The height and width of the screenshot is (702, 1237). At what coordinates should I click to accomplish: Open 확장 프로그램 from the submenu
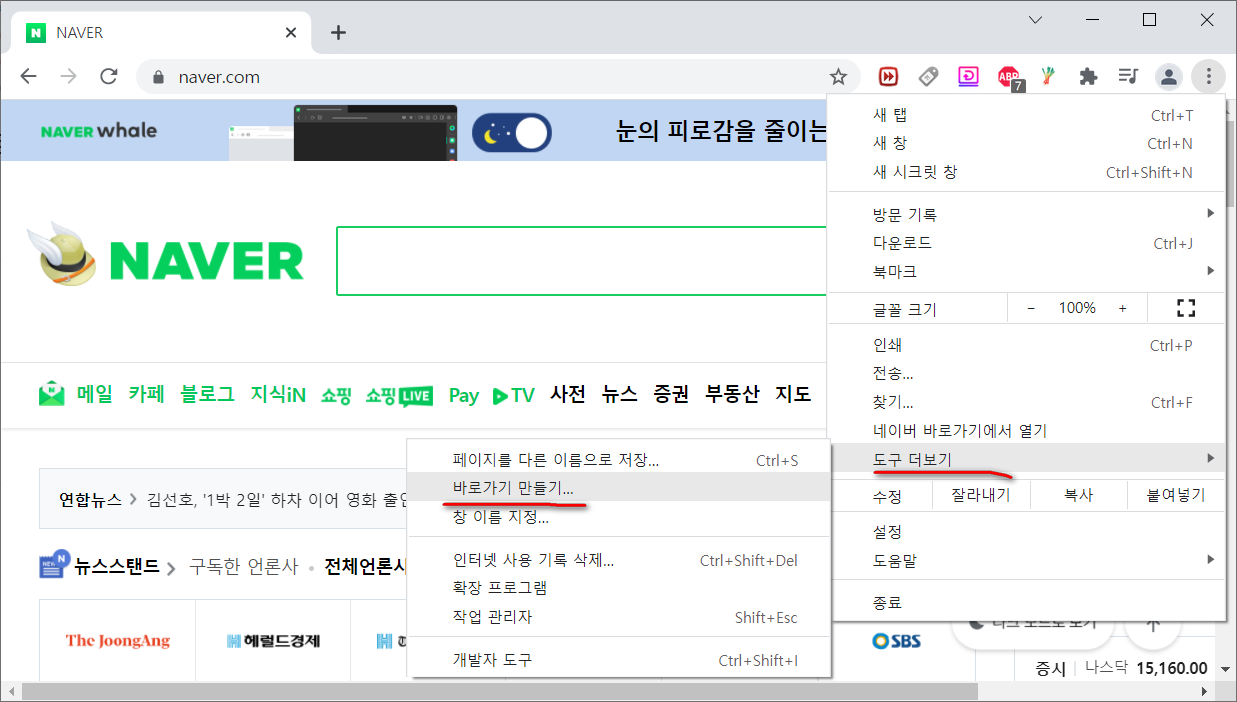click(619, 588)
